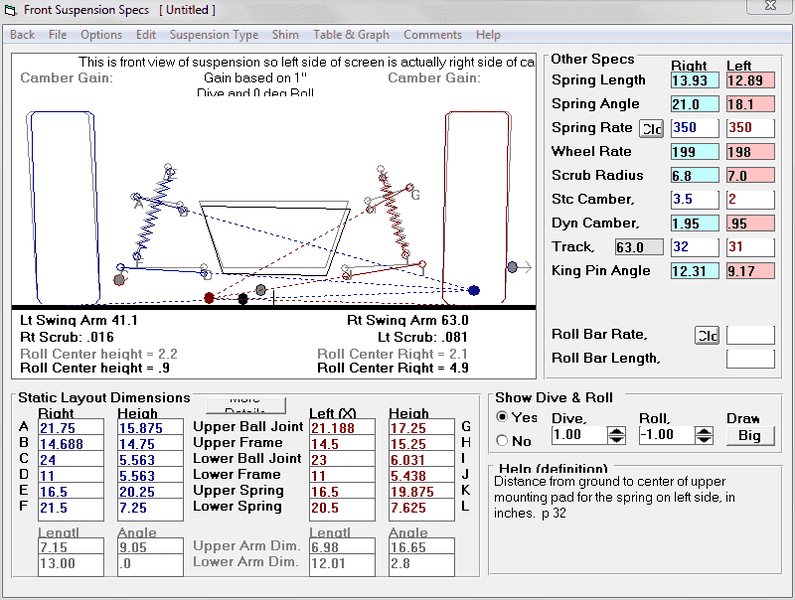795x600 pixels.
Task: Click Right Wheel Rate value 199
Action: tap(695, 152)
